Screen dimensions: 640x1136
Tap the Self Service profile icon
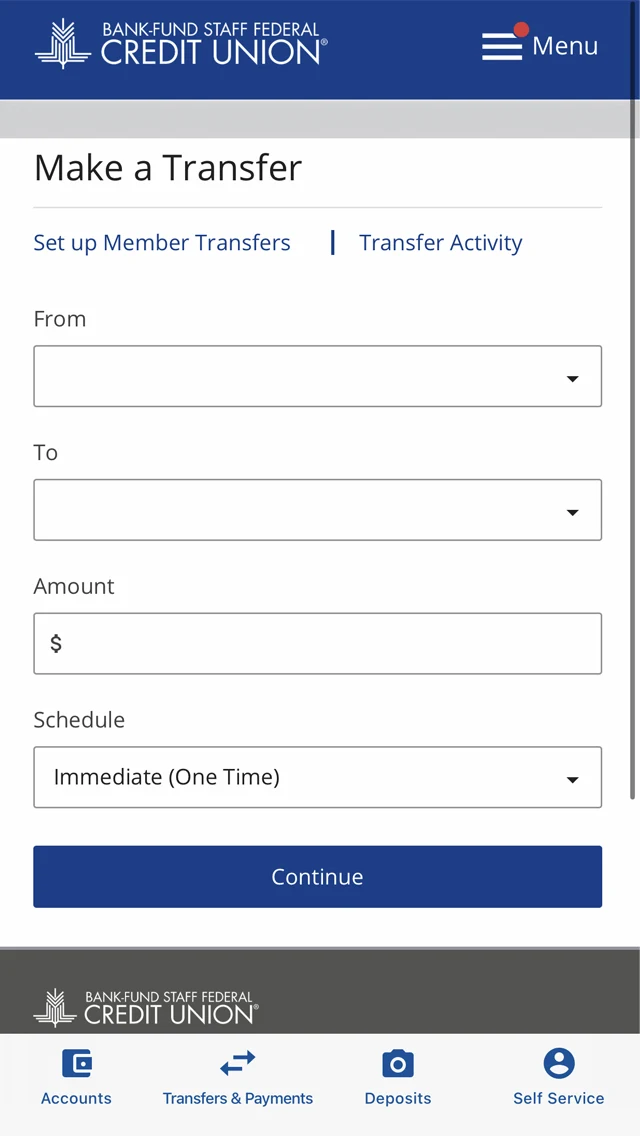point(558,1063)
